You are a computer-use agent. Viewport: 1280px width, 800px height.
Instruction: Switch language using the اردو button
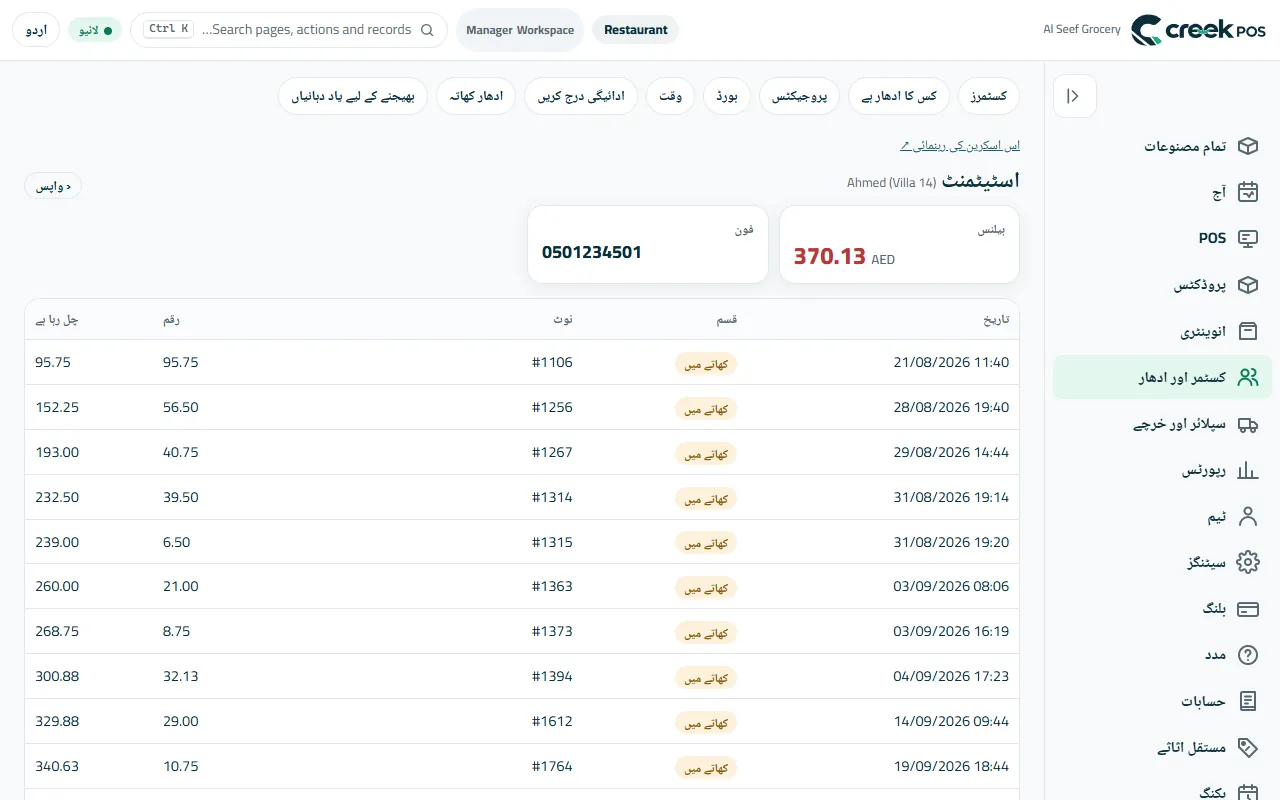(x=36, y=30)
